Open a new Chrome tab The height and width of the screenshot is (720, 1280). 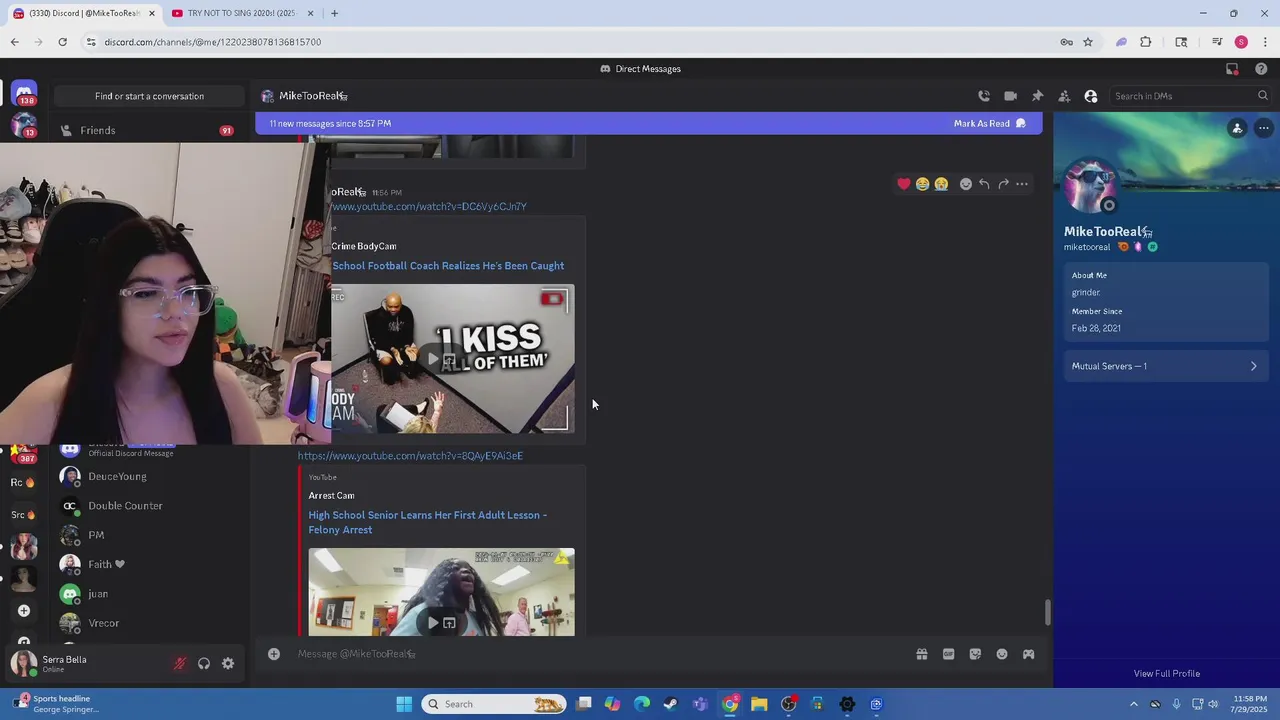click(x=334, y=13)
